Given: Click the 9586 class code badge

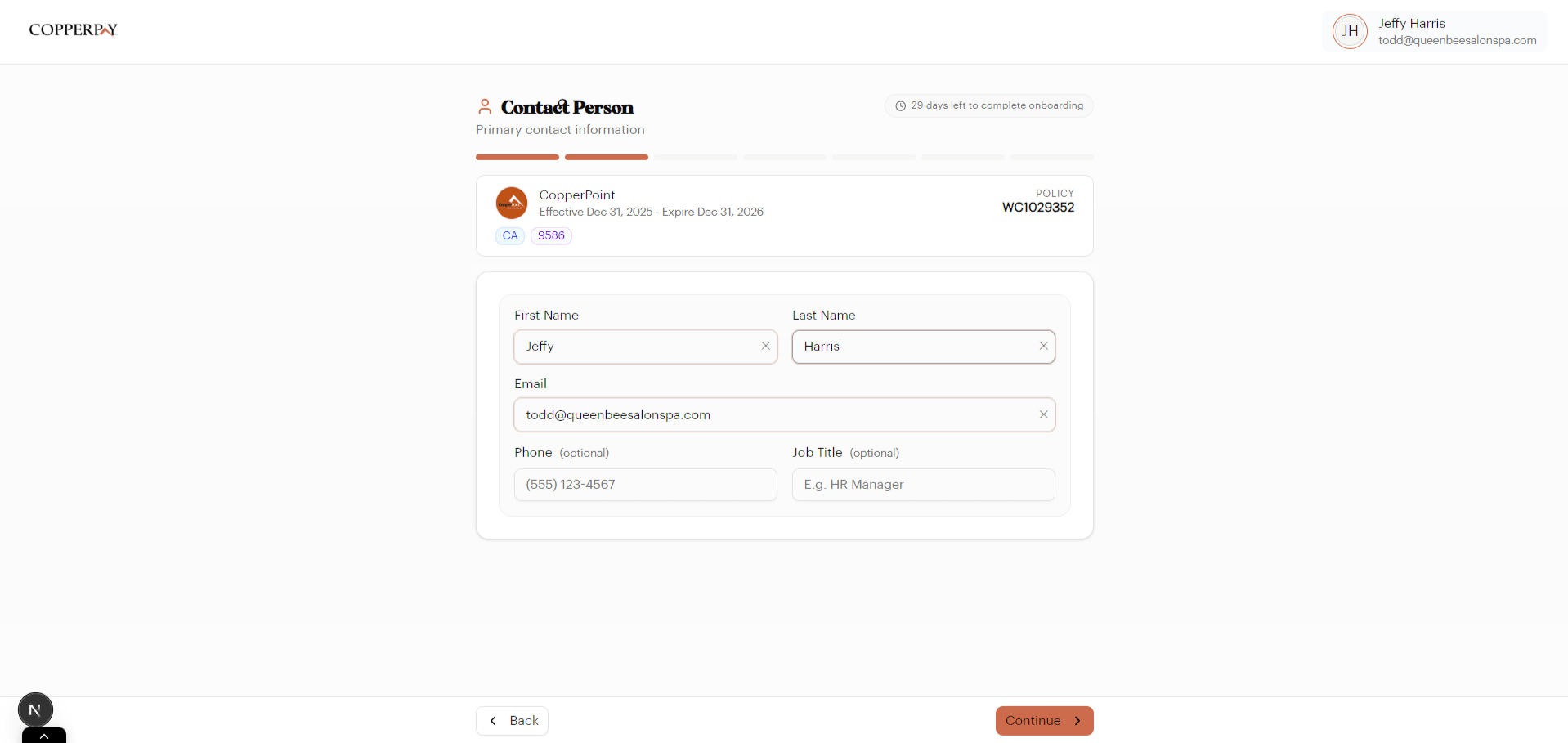Looking at the screenshot, I should point(551,235).
